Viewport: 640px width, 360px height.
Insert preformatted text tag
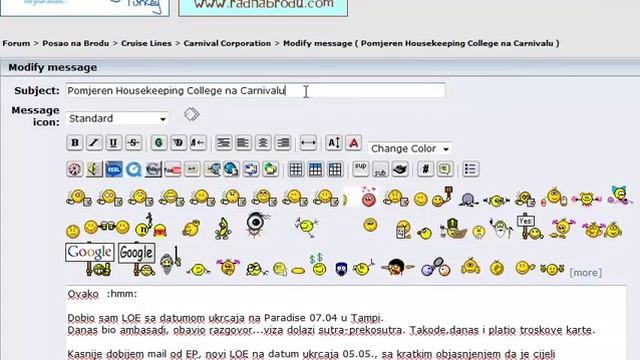tap(223, 143)
